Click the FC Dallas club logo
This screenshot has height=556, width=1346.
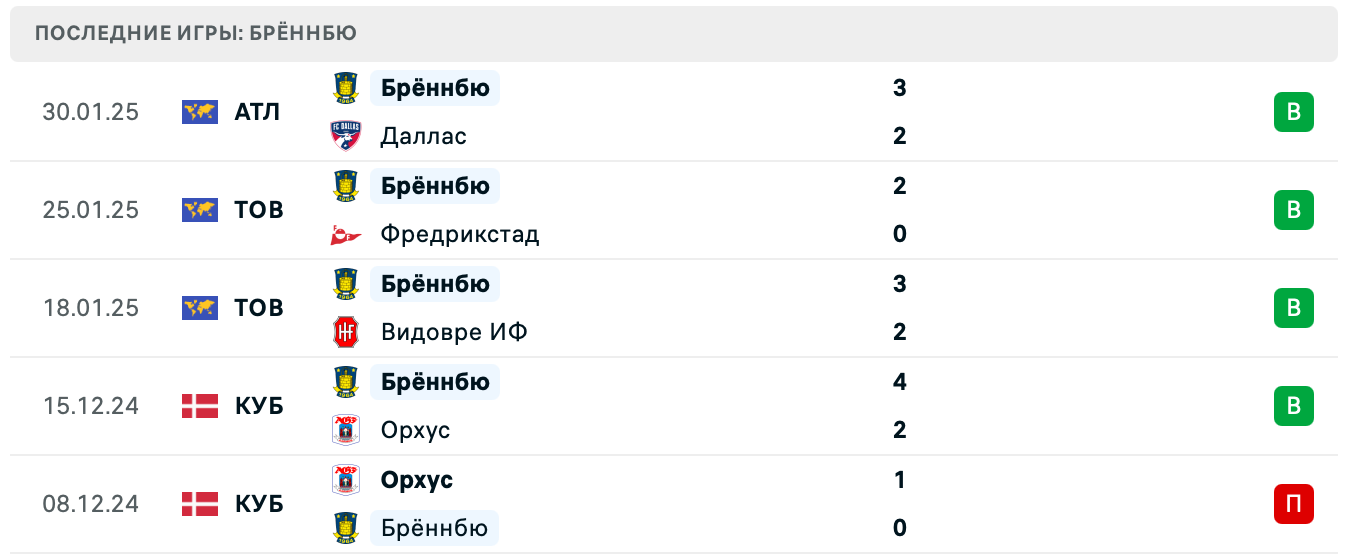345,136
